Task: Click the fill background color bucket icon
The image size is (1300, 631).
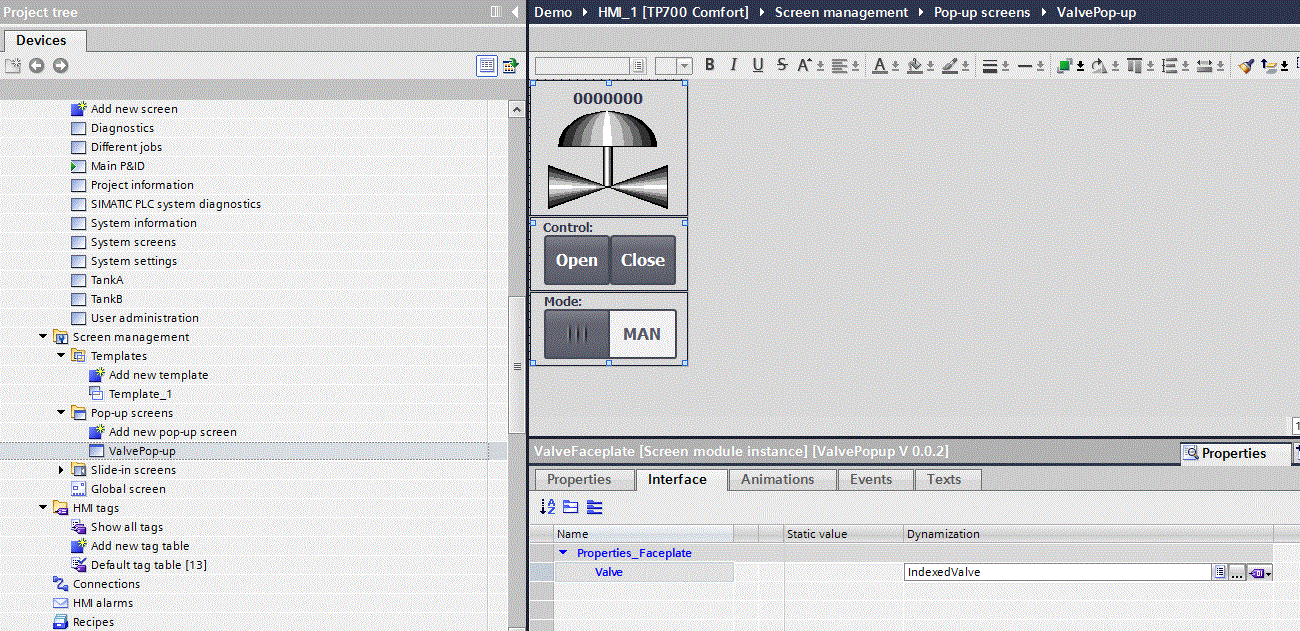Action: pos(914,65)
